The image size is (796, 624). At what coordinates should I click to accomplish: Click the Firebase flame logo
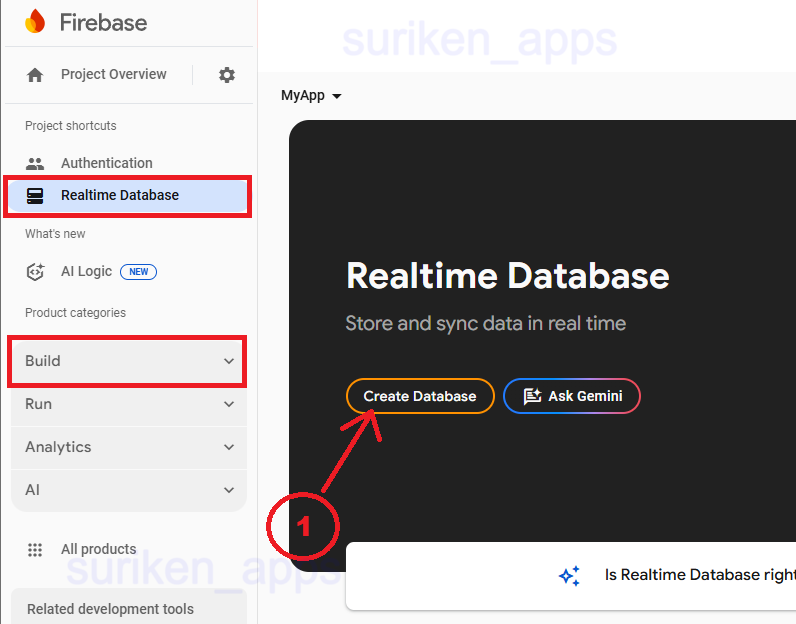35,22
